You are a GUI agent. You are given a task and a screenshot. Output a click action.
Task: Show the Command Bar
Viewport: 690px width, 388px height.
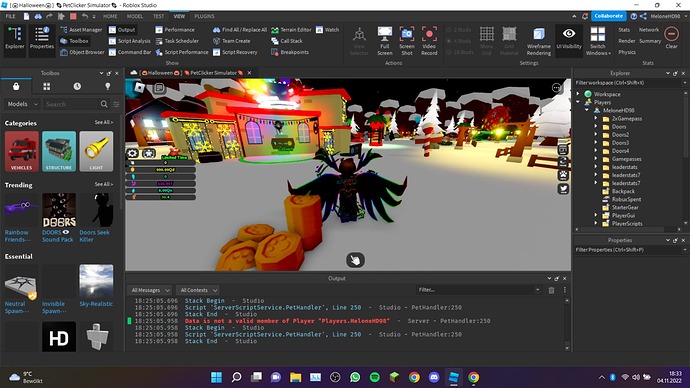tap(130, 52)
